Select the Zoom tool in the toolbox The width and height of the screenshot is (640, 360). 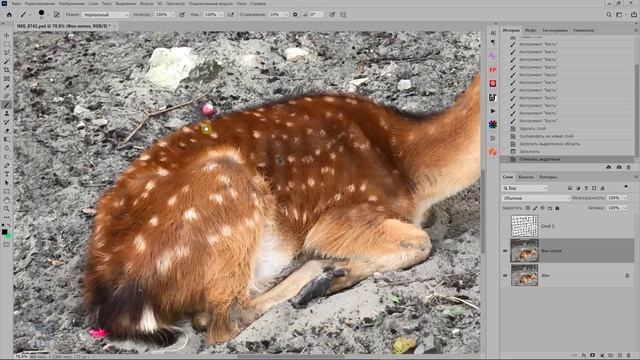[7, 208]
